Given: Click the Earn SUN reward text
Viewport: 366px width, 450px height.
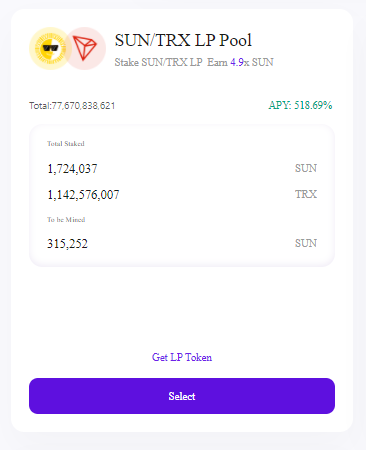Looking at the screenshot, I should pyautogui.click(x=240, y=62).
